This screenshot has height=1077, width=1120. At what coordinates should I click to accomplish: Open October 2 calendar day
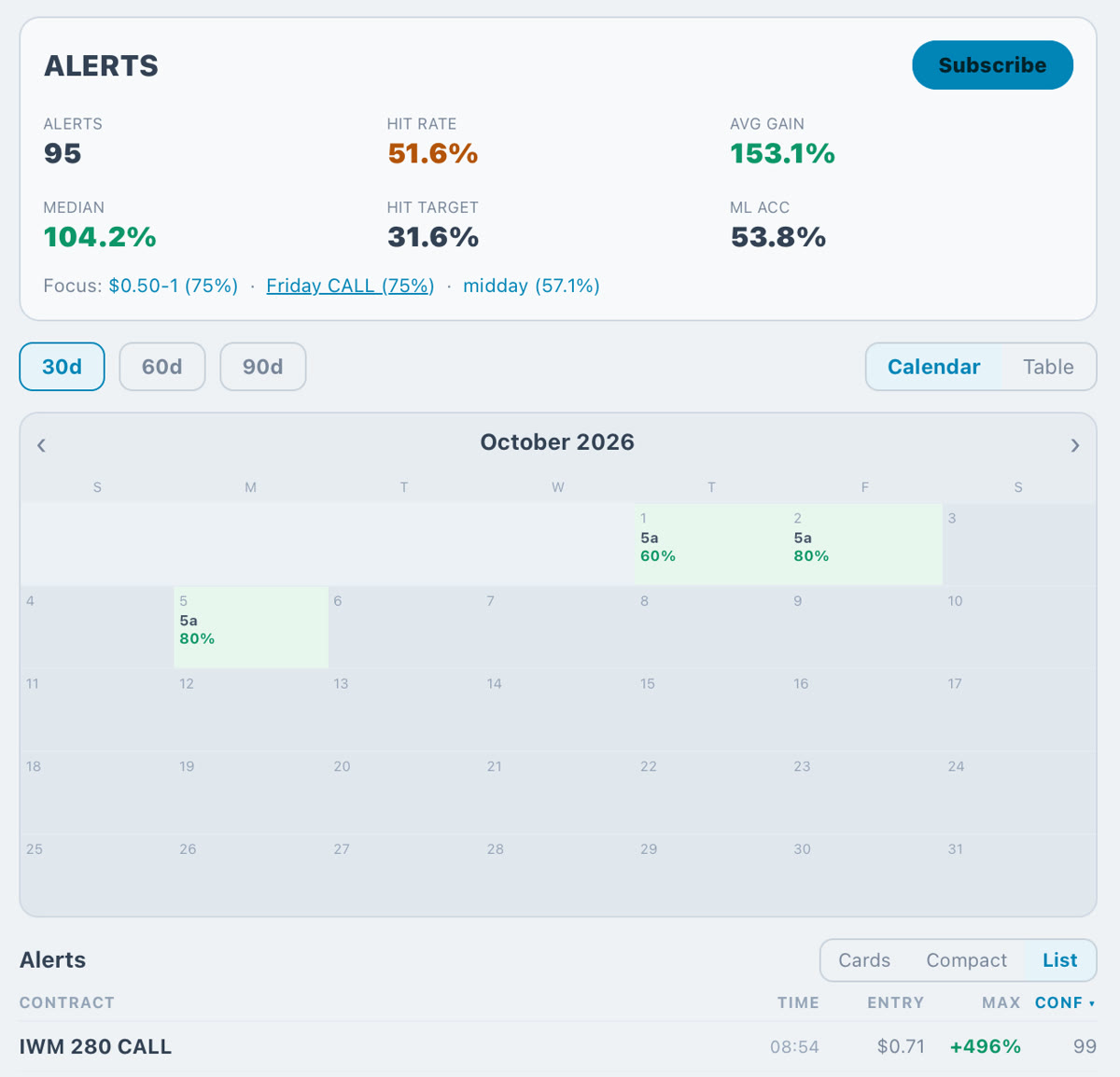[865, 544]
